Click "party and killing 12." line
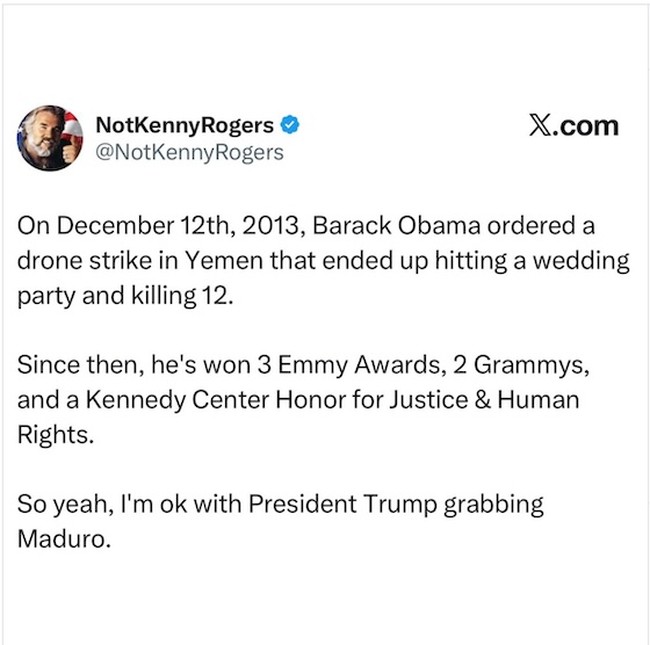Viewport: 650px width, 645px height. (x=124, y=298)
